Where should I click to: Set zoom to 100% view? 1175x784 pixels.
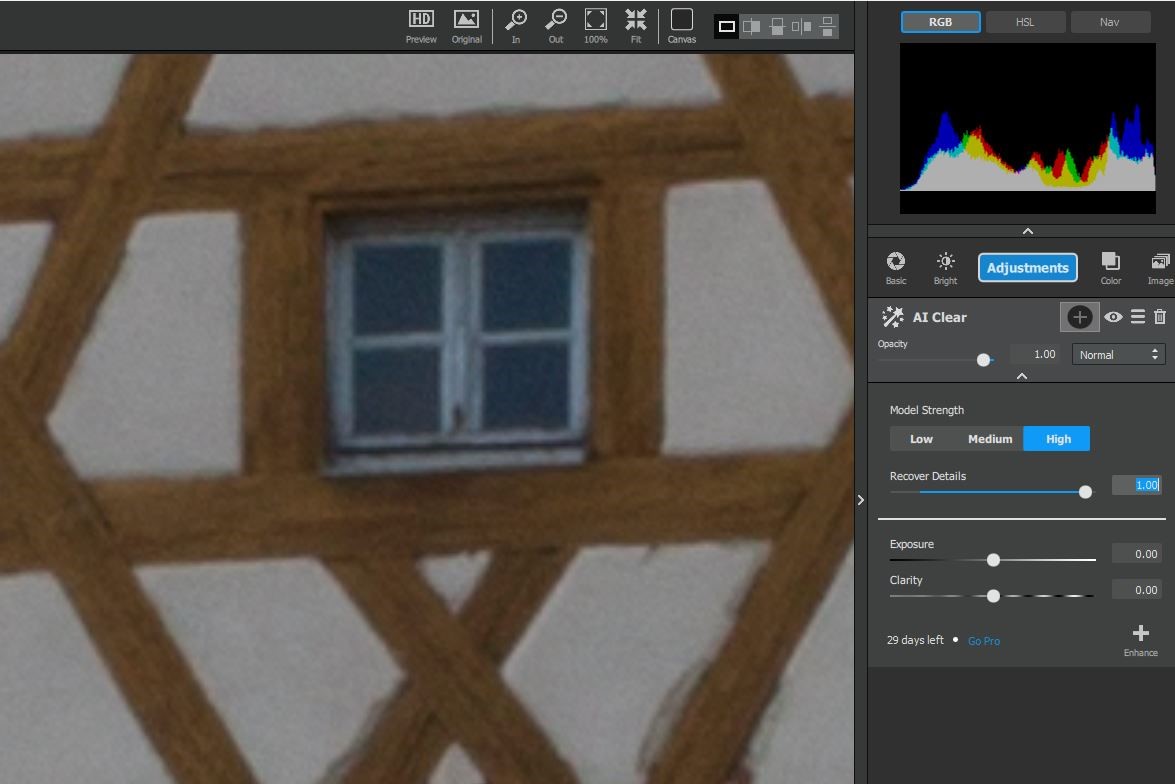(596, 25)
